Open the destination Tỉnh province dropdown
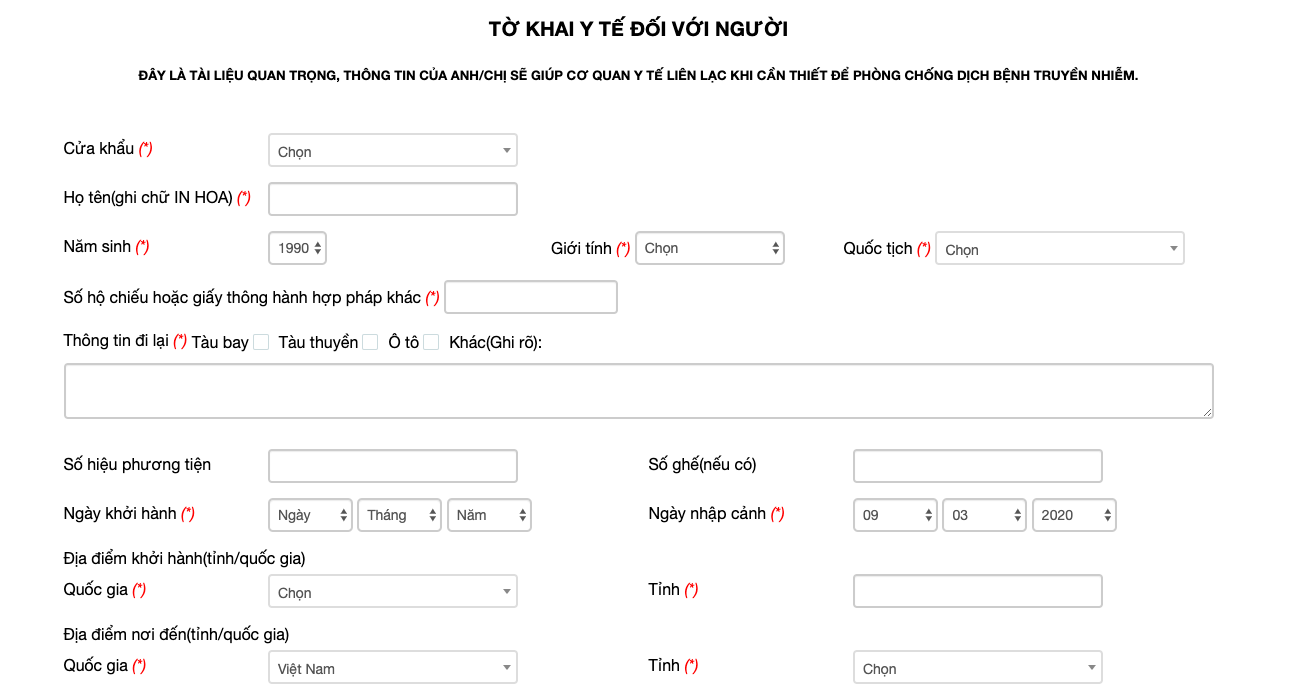1291x695 pixels. click(977, 667)
